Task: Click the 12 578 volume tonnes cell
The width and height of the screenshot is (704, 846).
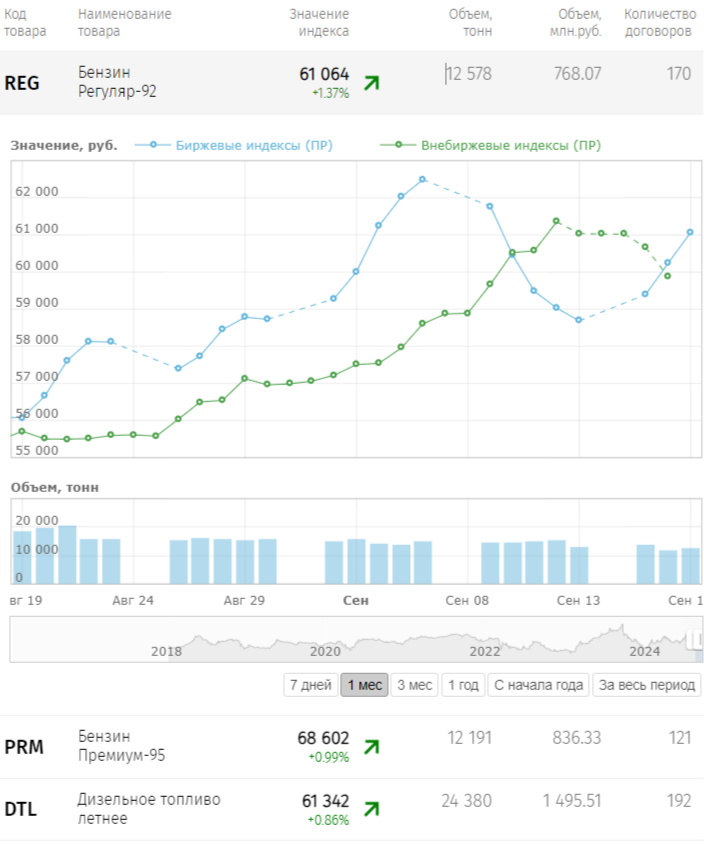Action: pyautogui.click(x=469, y=73)
